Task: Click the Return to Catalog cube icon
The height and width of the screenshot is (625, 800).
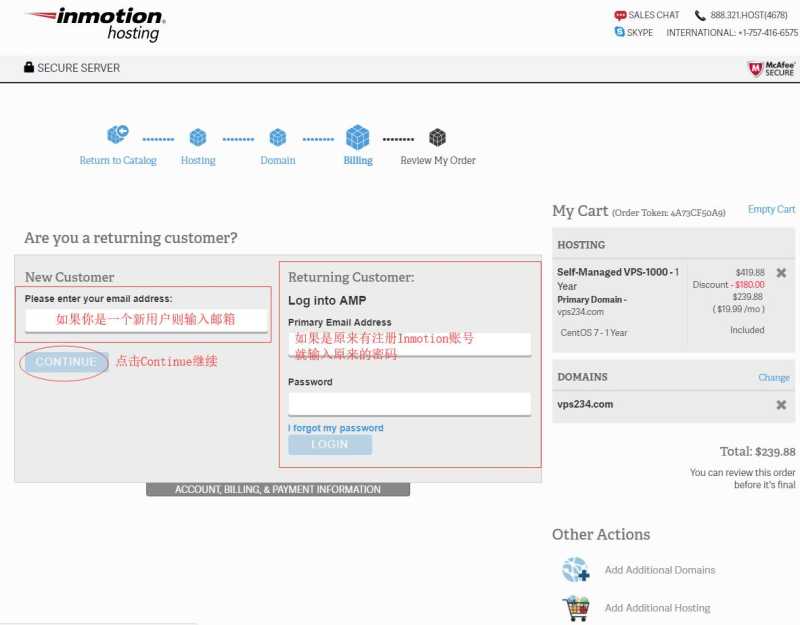Action: click(118, 135)
